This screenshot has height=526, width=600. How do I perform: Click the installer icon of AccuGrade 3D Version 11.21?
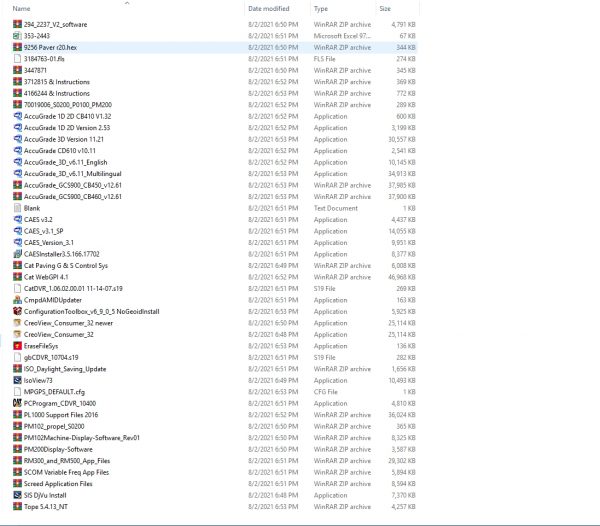[x=17, y=139]
